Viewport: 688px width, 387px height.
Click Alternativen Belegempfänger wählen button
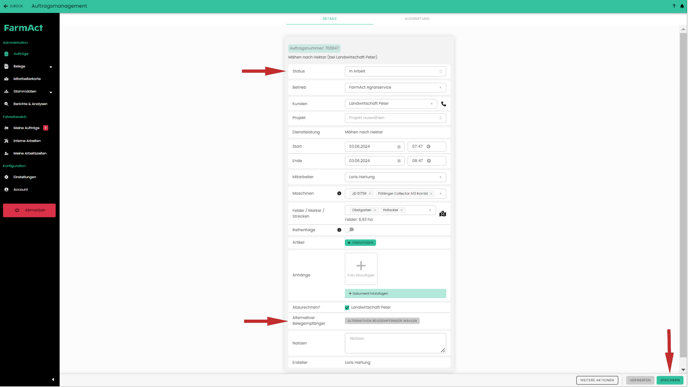pos(382,321)
